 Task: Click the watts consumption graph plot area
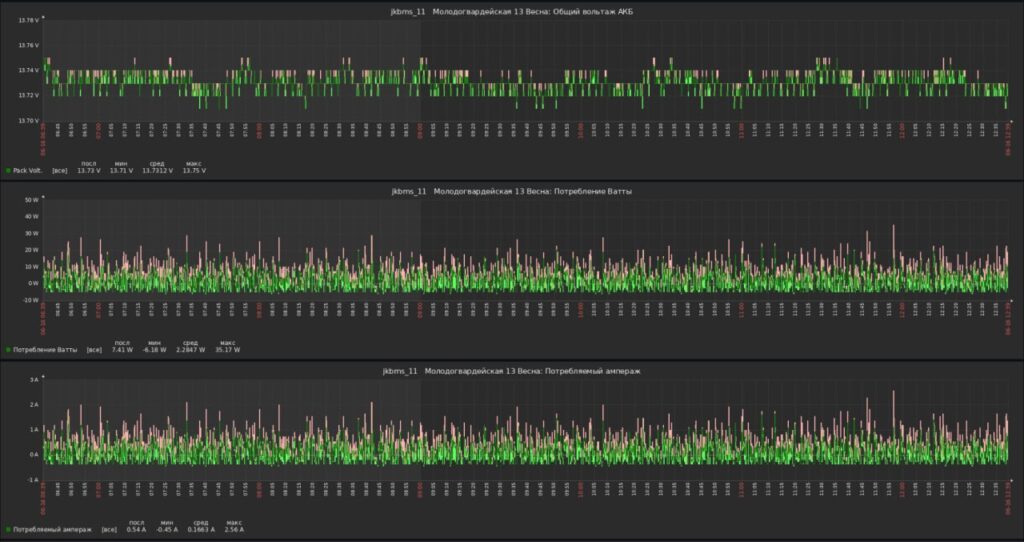click(526, 249)
